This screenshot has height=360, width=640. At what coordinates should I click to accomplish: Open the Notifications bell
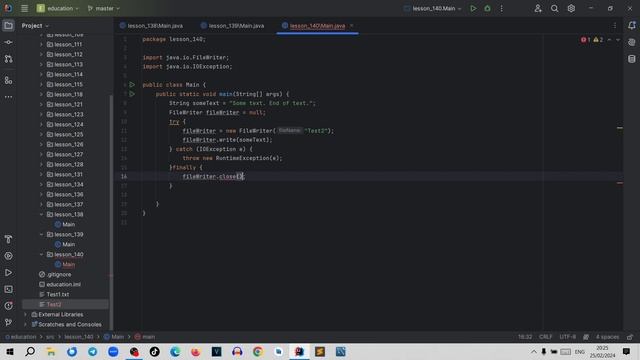pyautogui.click(x=631, y=26)
